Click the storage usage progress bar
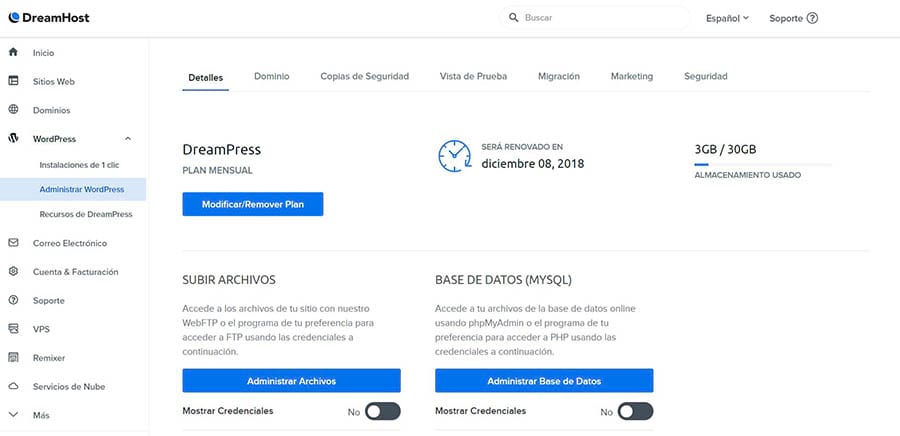 pyautogui.click(x=762, y=164)
